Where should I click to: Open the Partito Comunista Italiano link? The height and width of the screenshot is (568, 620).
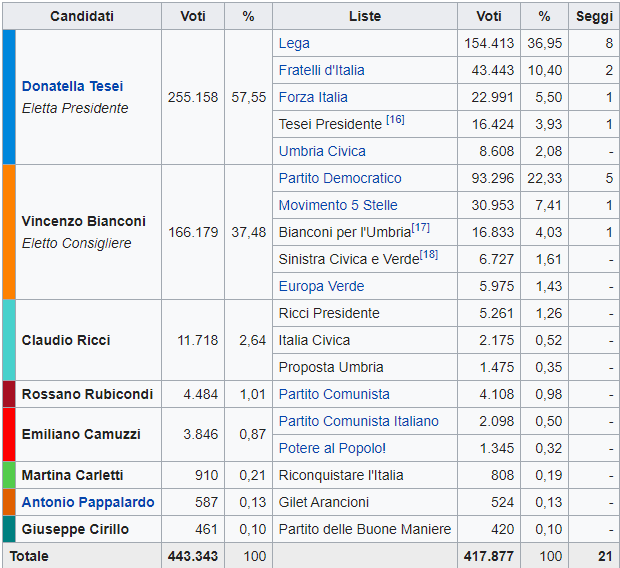pyautogui.click(x=358, y=421)
